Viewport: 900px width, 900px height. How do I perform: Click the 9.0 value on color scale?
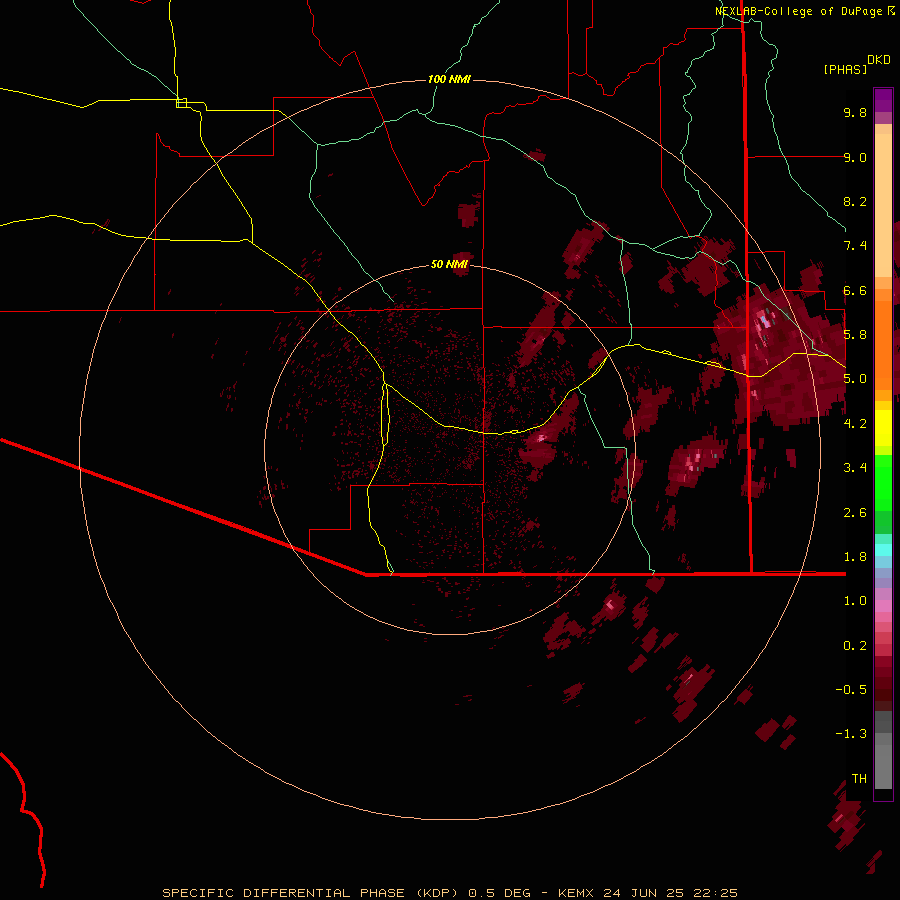[855, 157]
